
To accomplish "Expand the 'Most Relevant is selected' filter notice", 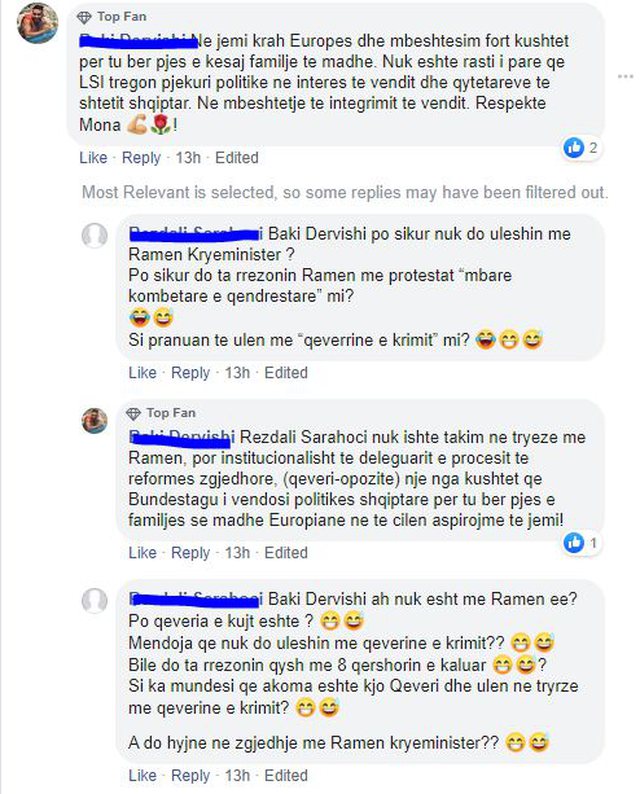I will 345,192.
